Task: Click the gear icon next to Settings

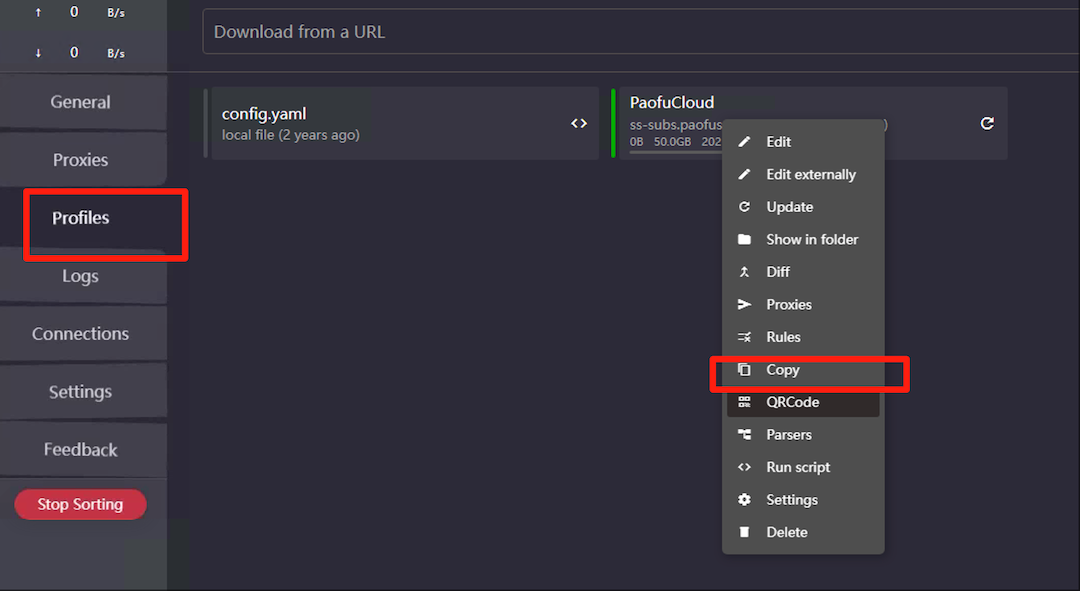Action: click(744, 500)
